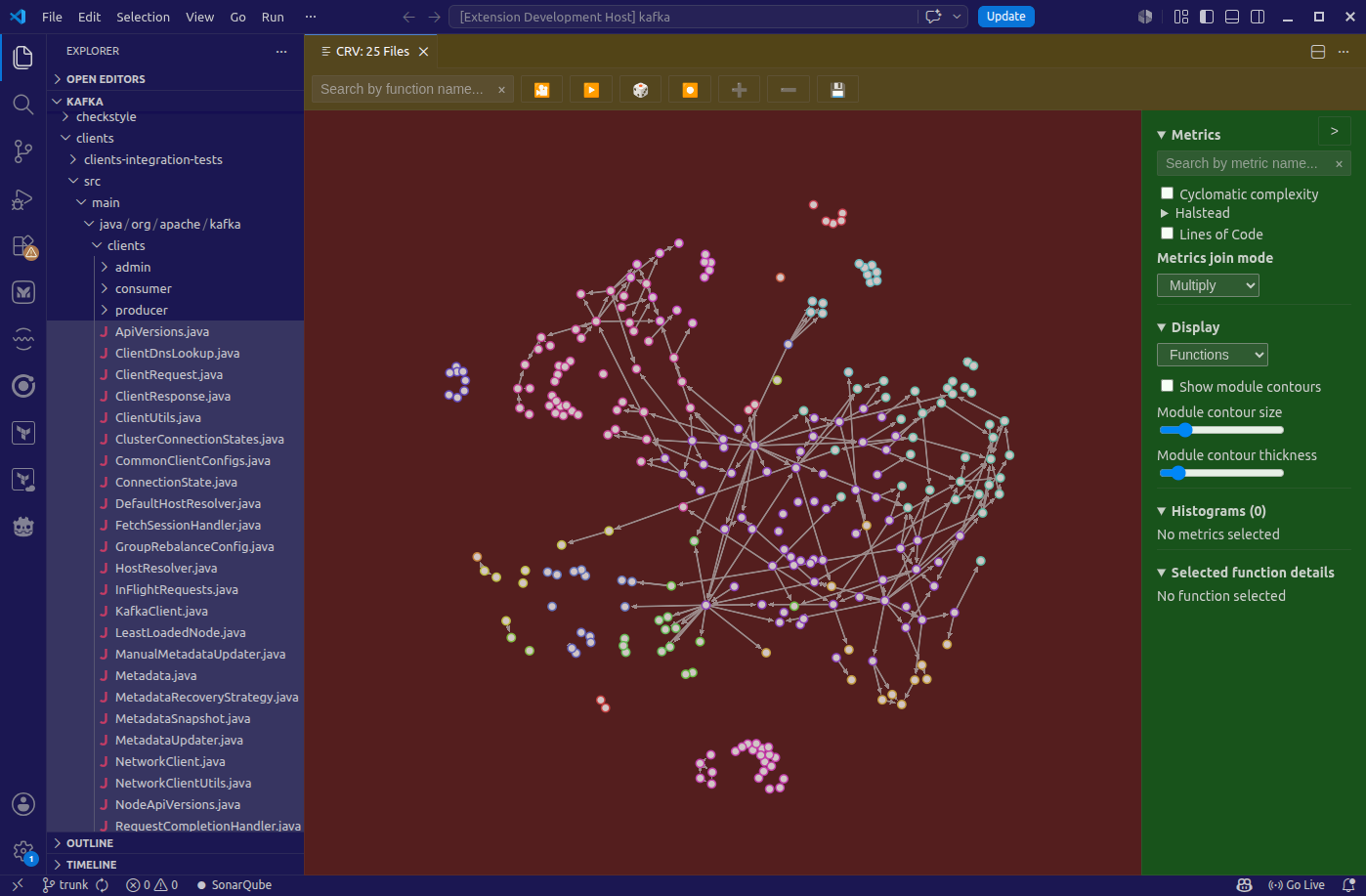Click the camera icon in CRV toolbar

[541, 90]
